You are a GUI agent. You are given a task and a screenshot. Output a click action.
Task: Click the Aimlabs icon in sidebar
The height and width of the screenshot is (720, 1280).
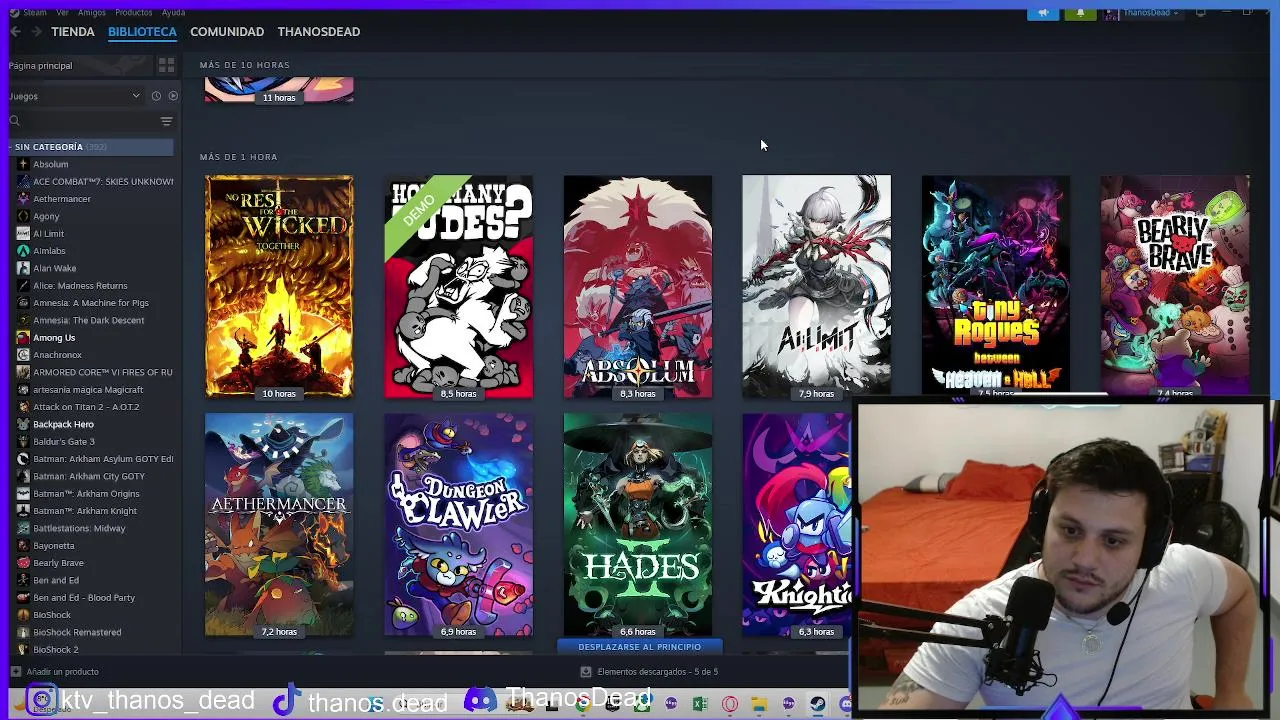click(23, 251)
